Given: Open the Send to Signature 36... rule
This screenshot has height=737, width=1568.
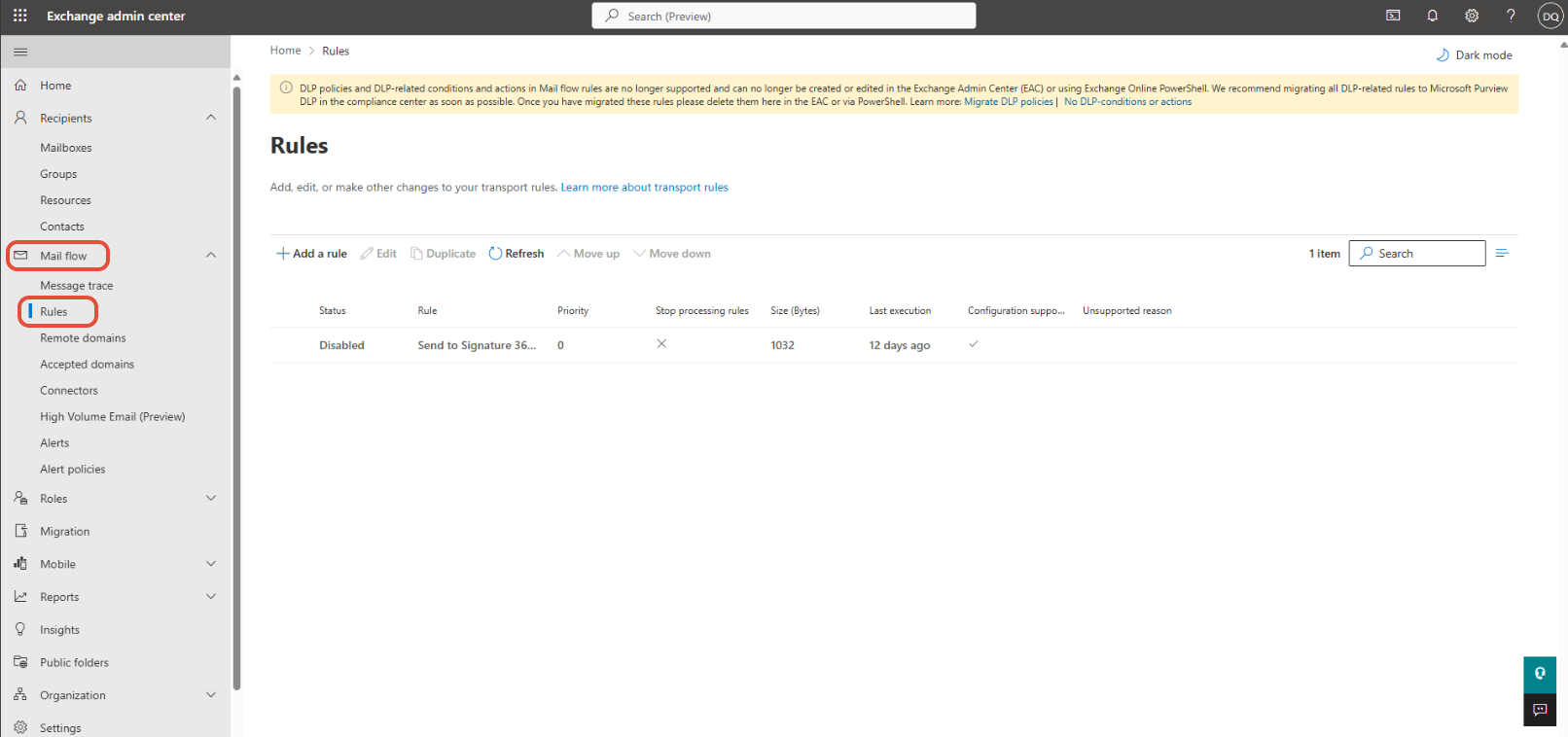Looking at the screenshot, I should point(477,345).
